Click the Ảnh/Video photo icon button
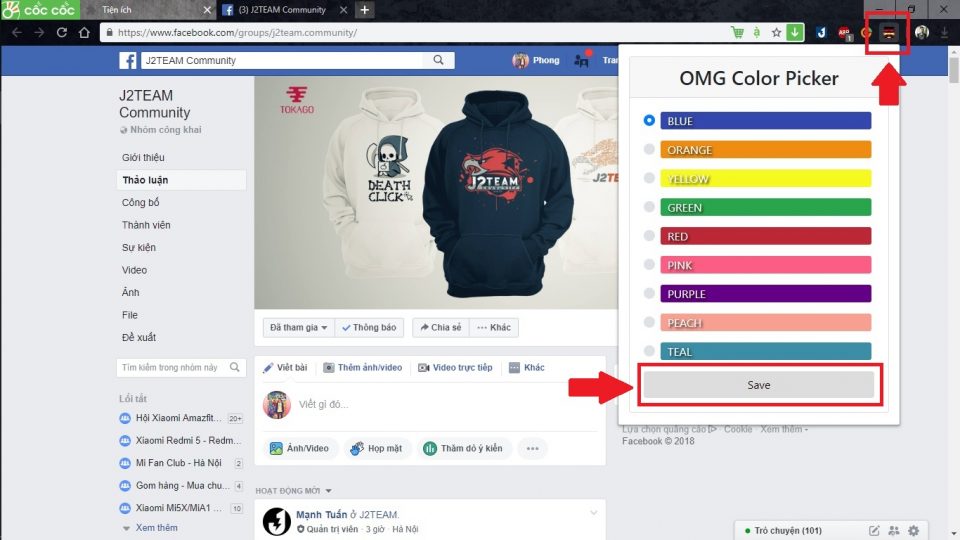This screenshot has height=540, width=960. coord(299,448)
